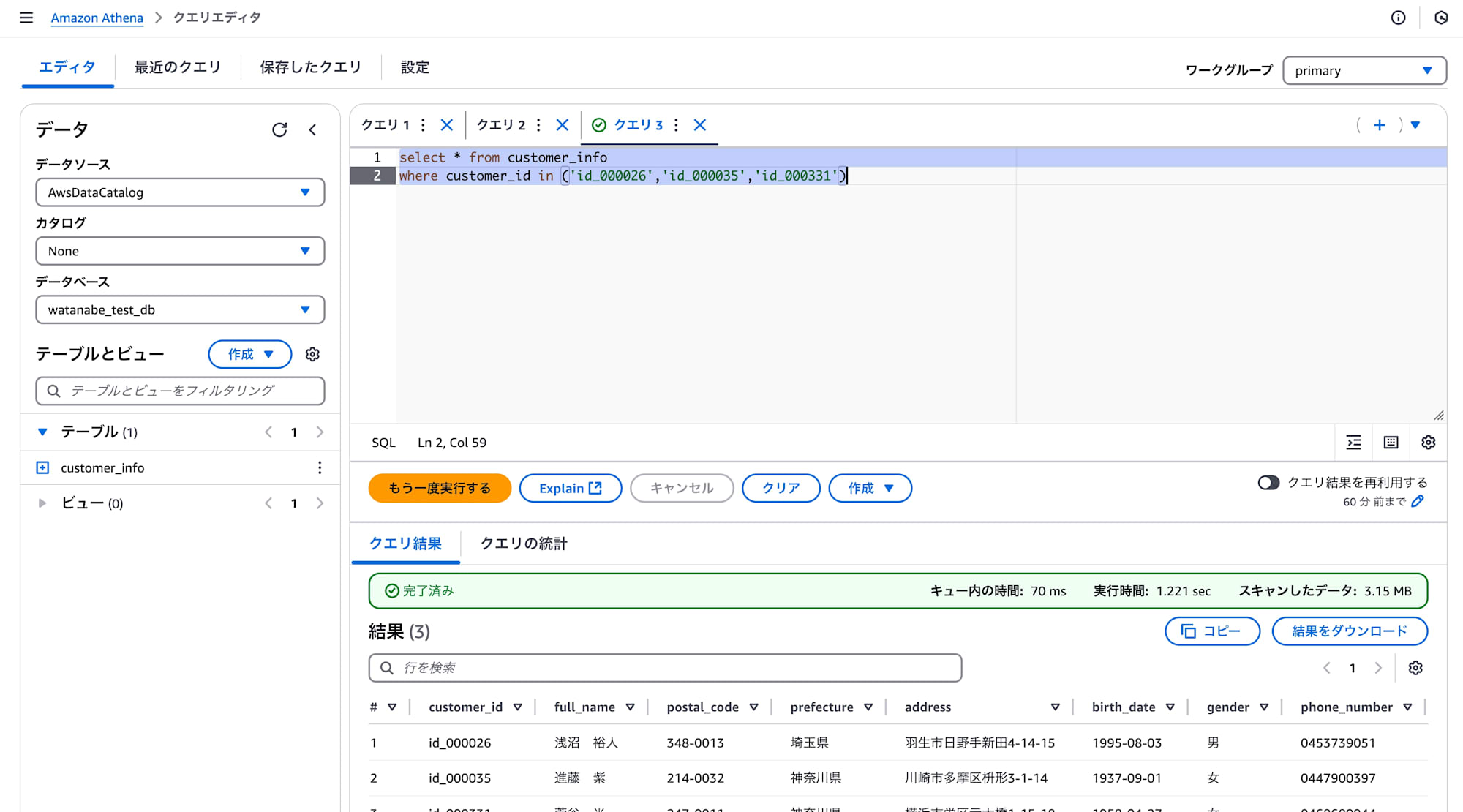
Task: Open クエリ 2 tab options menu
Action: click(538, 125)
